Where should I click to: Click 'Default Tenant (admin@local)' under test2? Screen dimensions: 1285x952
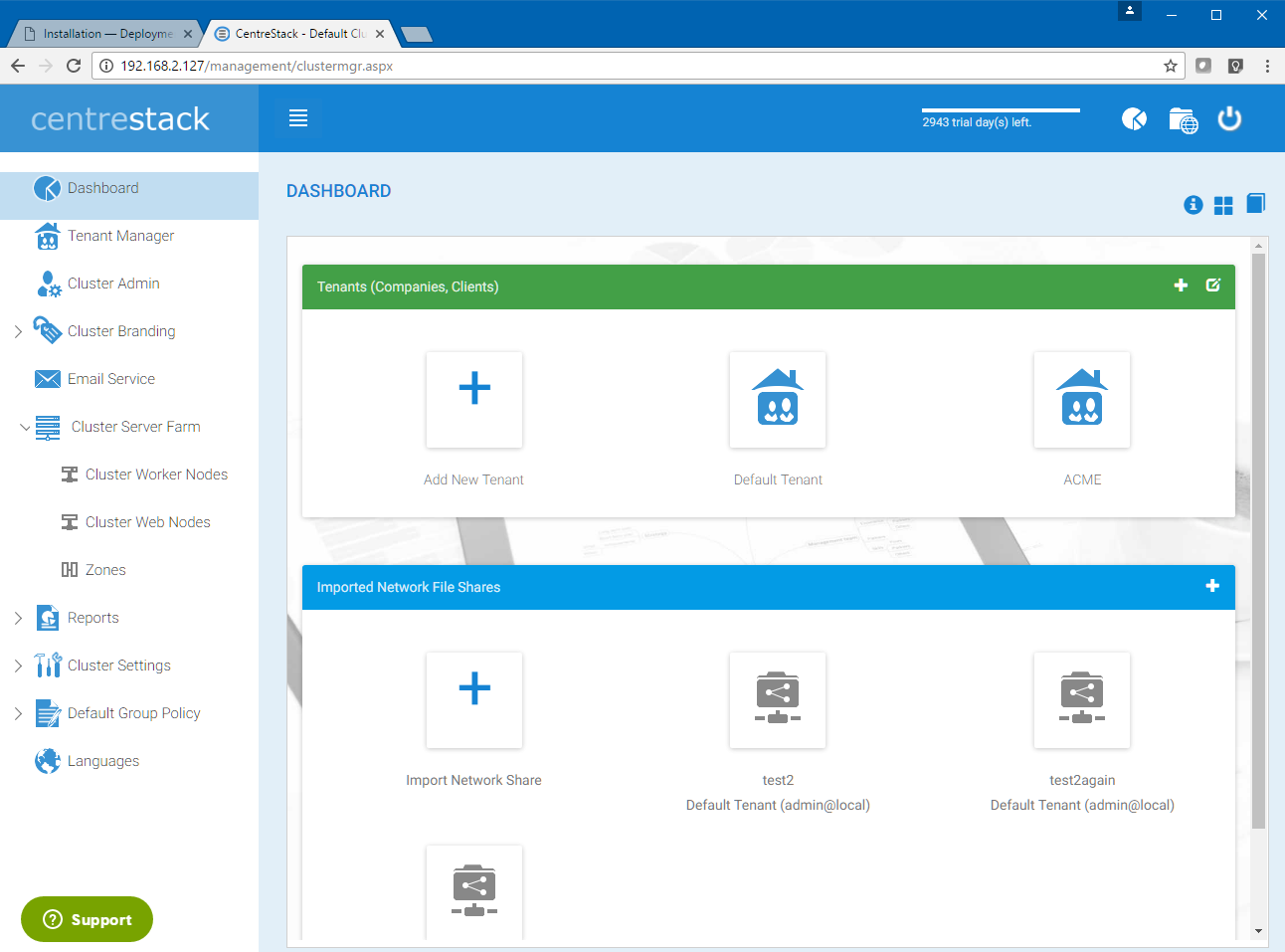pos(778,805)
